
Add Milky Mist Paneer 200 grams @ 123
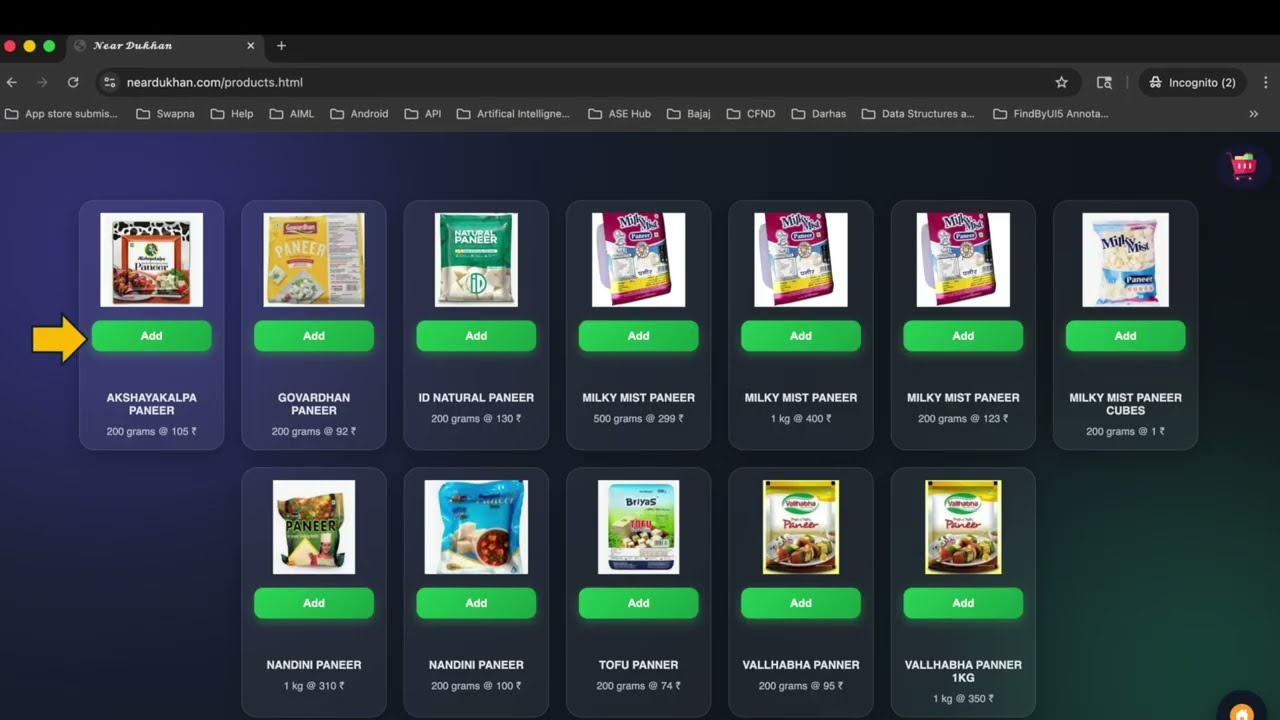pyautogui.click(x=963, y=336)
